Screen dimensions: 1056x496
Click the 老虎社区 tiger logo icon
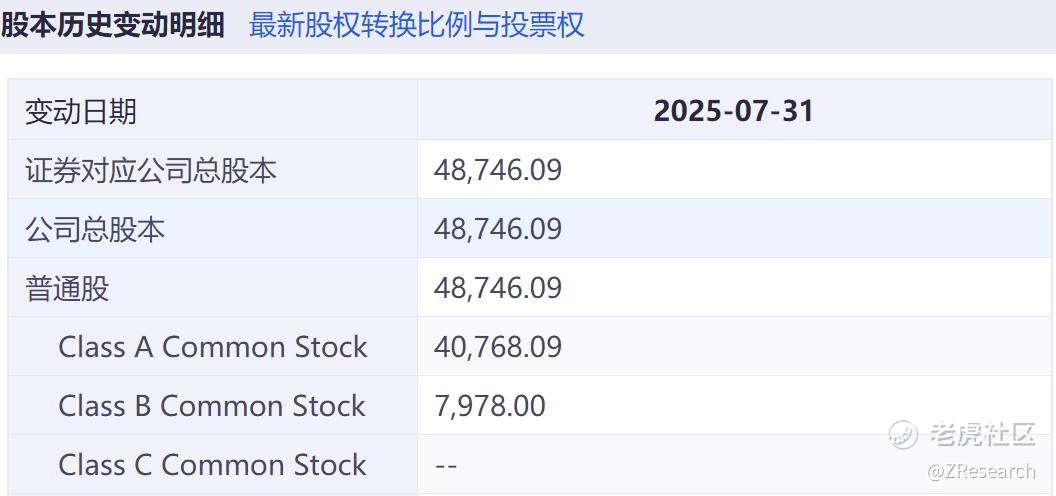click(x=903, y=434)
